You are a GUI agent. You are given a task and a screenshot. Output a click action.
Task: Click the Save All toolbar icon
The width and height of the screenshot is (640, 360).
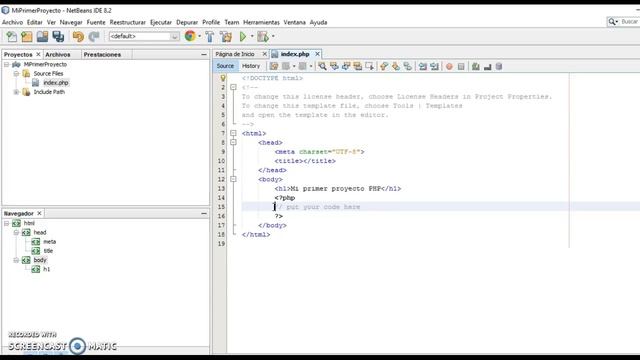pos(58,36)
